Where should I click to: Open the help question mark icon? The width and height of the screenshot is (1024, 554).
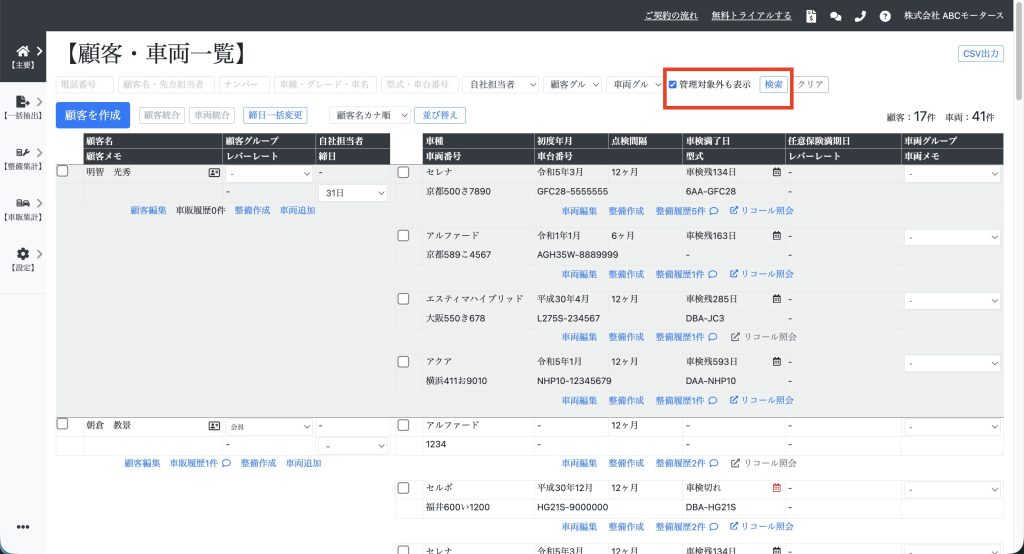click(x=885, y=16)
